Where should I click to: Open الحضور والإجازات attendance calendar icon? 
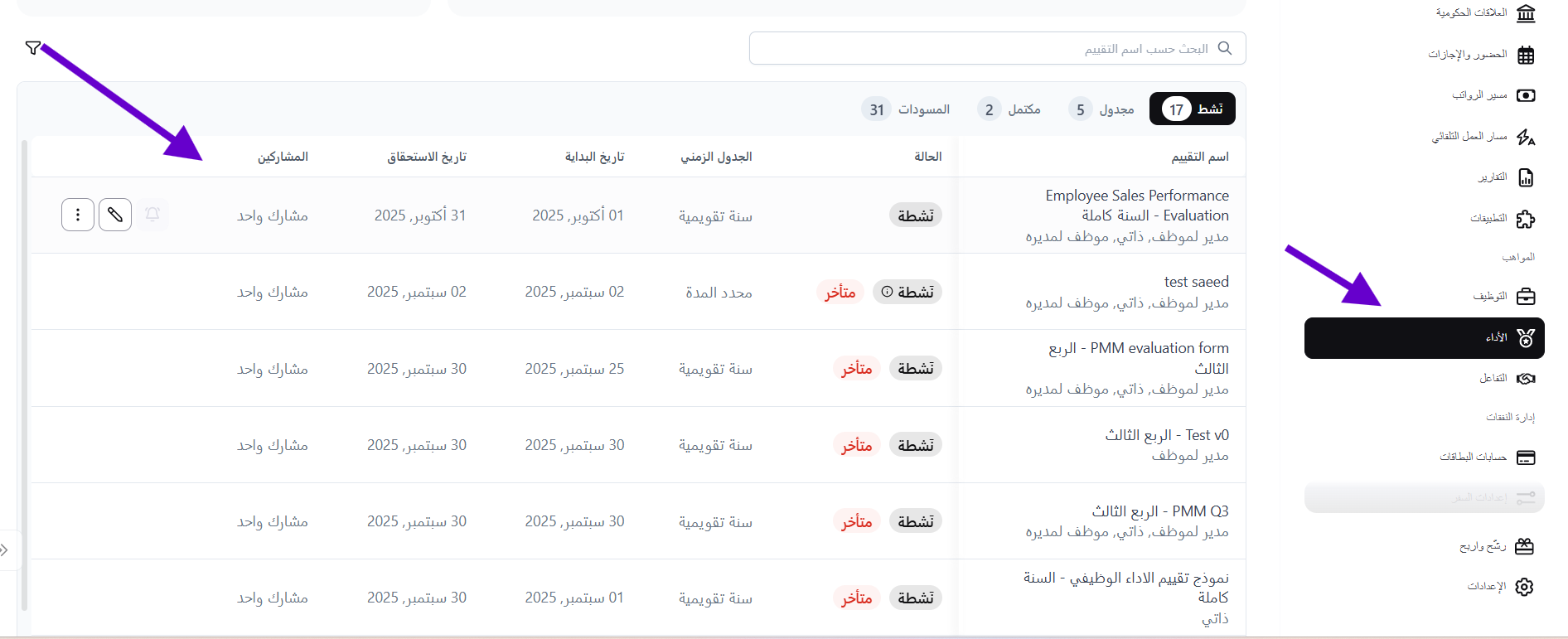point(1525,56)
